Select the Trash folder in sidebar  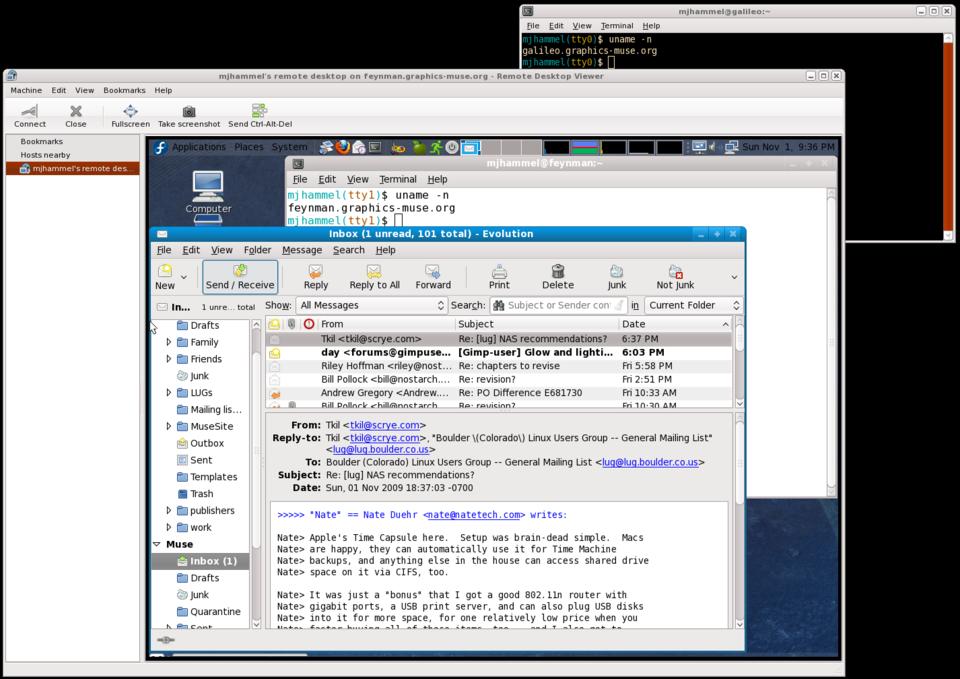point(201,493)
